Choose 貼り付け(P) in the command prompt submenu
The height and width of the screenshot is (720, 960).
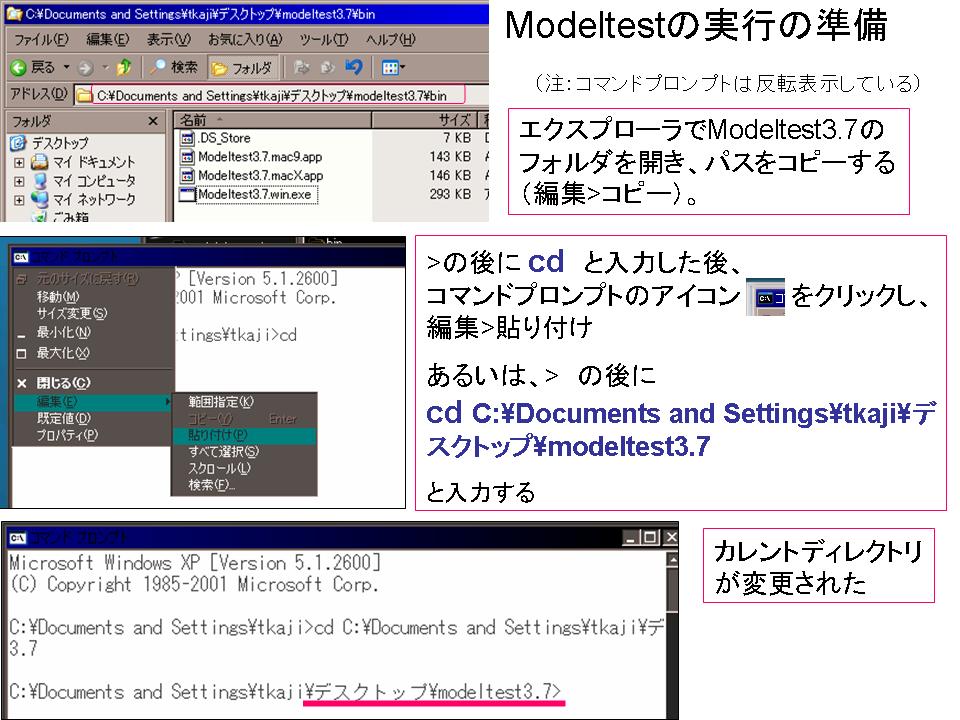(x=218, y=435)
